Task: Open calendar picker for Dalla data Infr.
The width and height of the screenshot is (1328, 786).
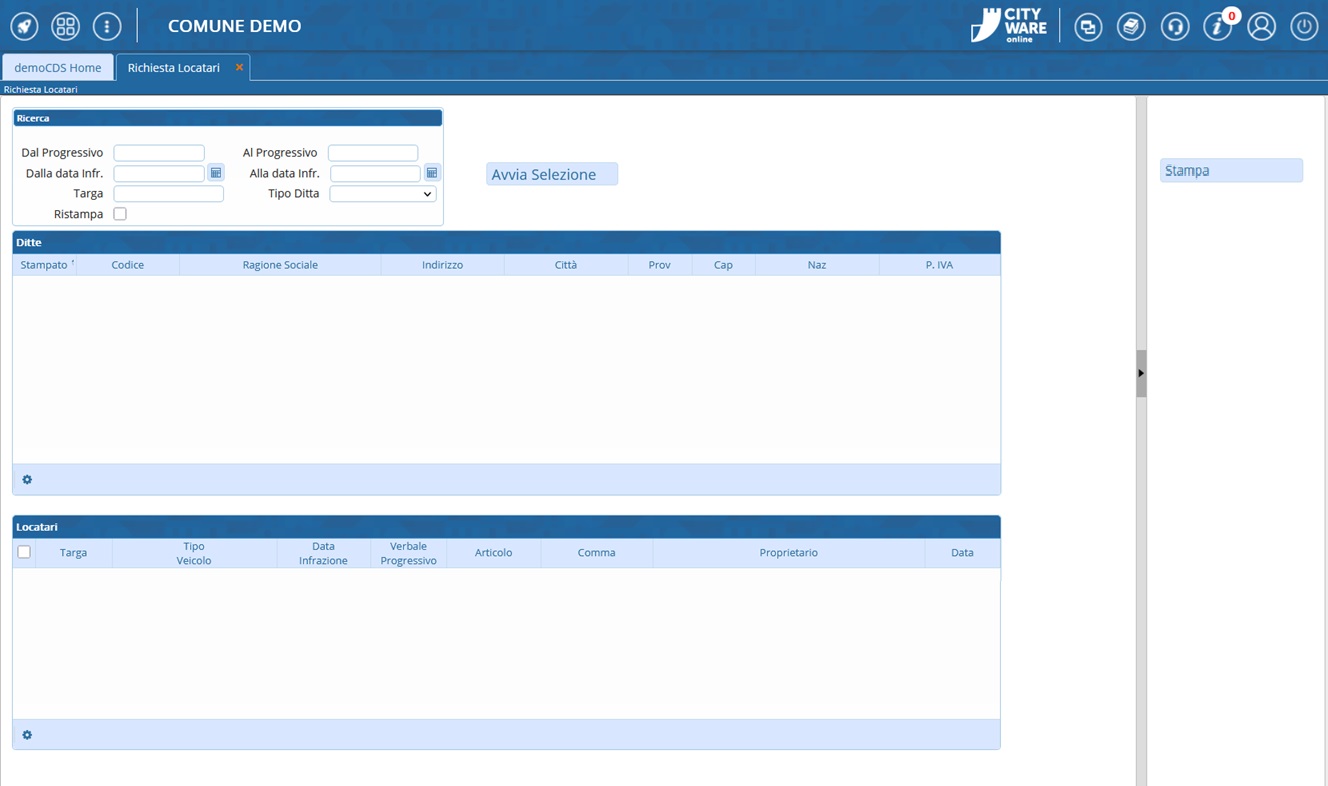Action: [x=216, y=173]
